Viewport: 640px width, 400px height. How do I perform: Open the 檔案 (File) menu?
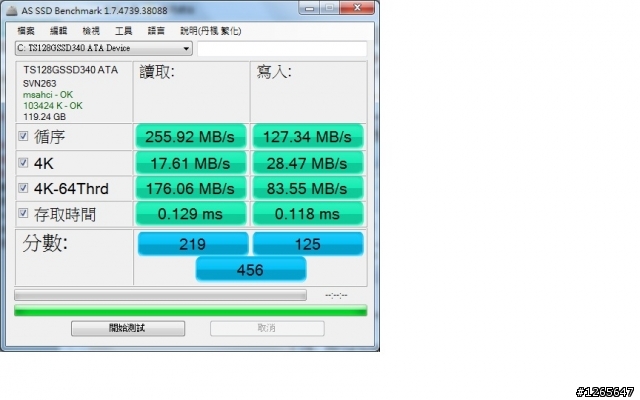[x=26, y=31]
